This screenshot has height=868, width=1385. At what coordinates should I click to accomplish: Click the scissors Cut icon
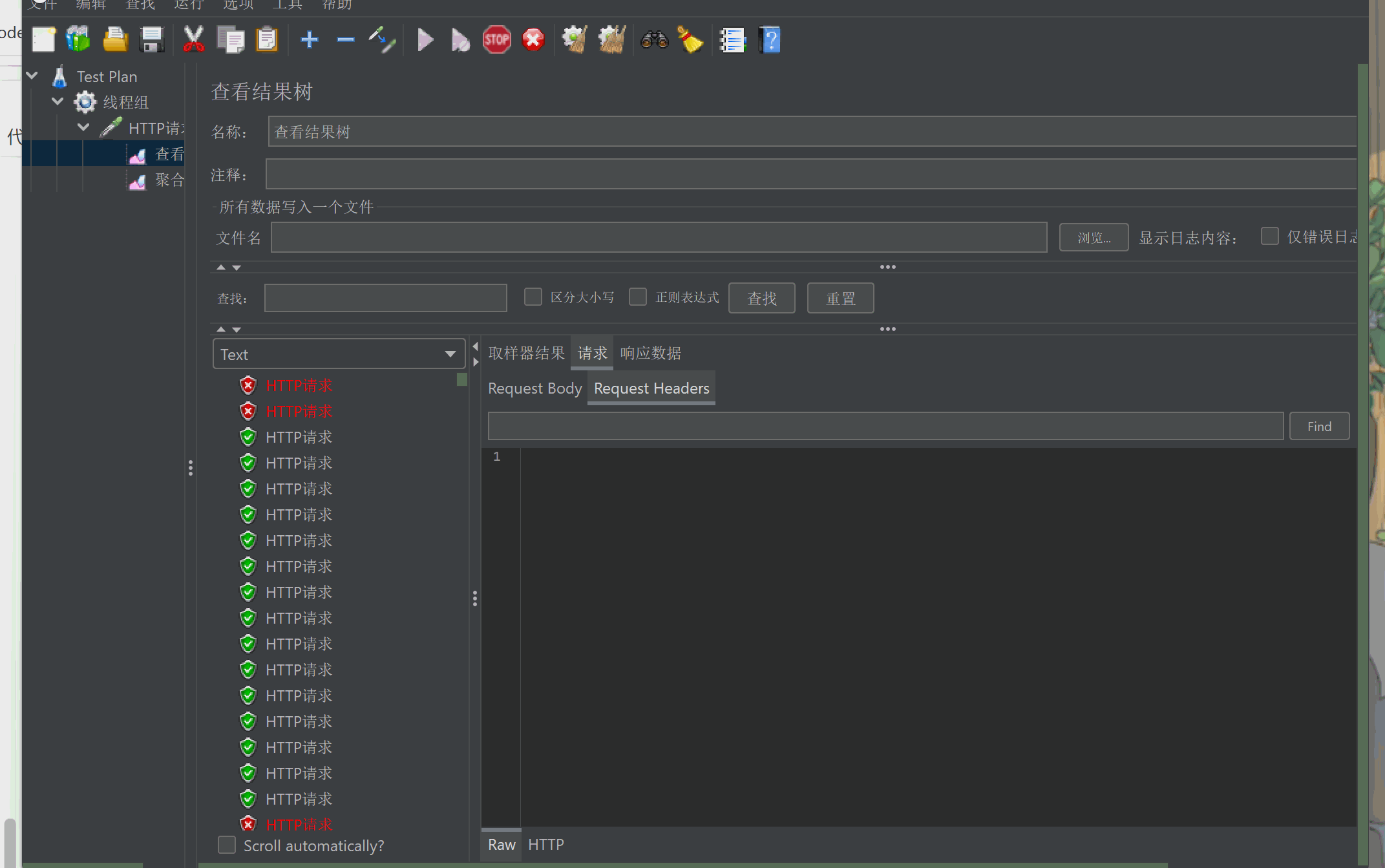coord(193,40)
